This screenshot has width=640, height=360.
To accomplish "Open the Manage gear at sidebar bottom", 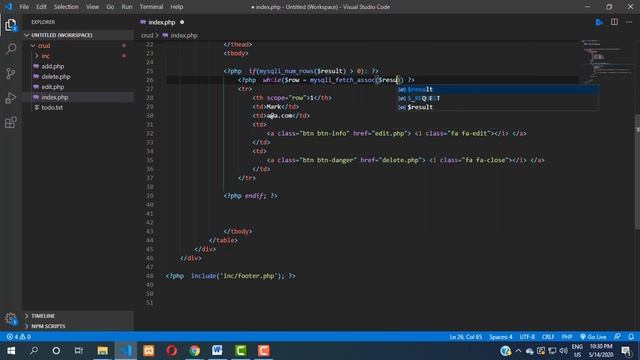I will pos(11,319).
